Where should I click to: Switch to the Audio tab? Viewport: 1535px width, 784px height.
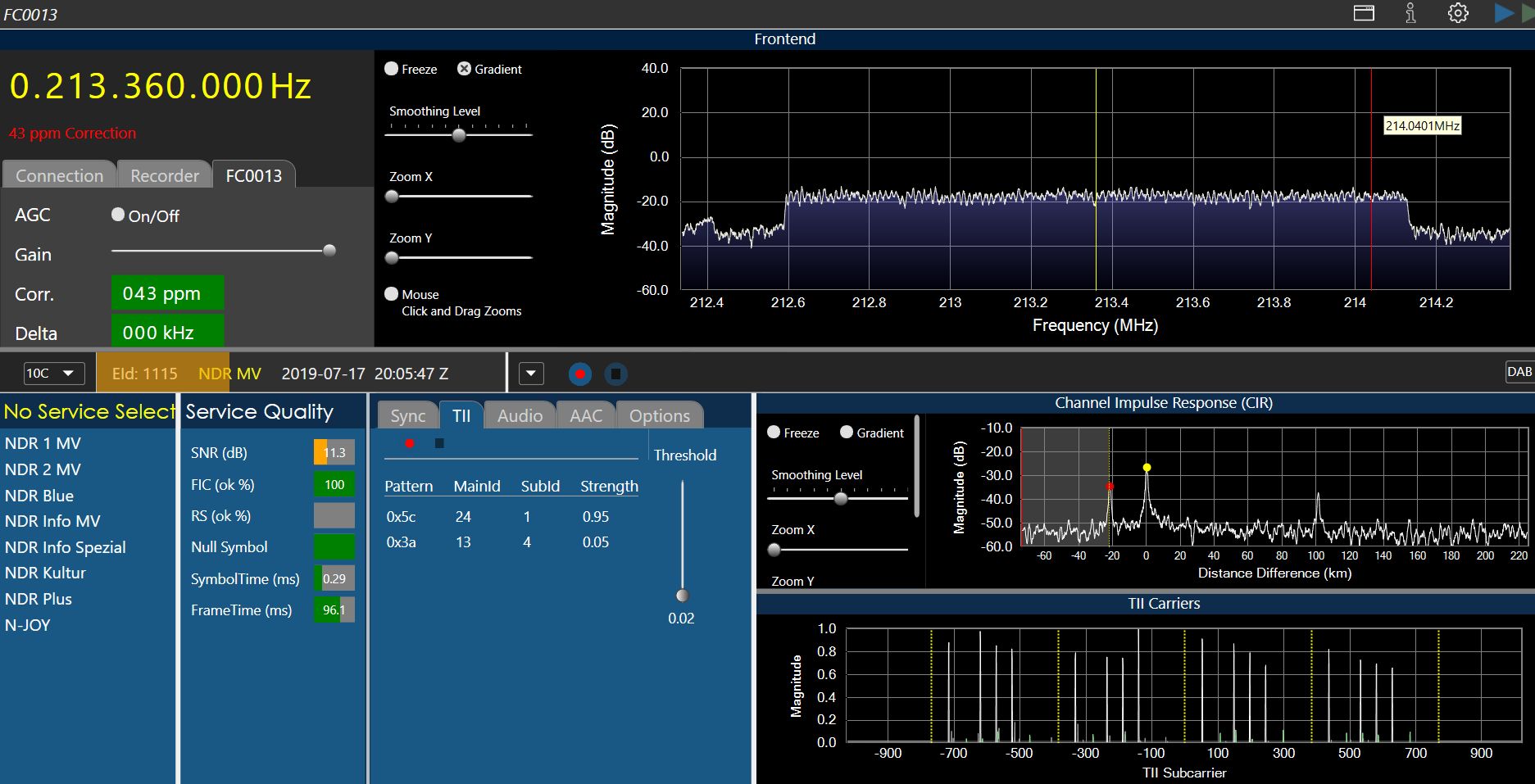[x=520, y=416]
